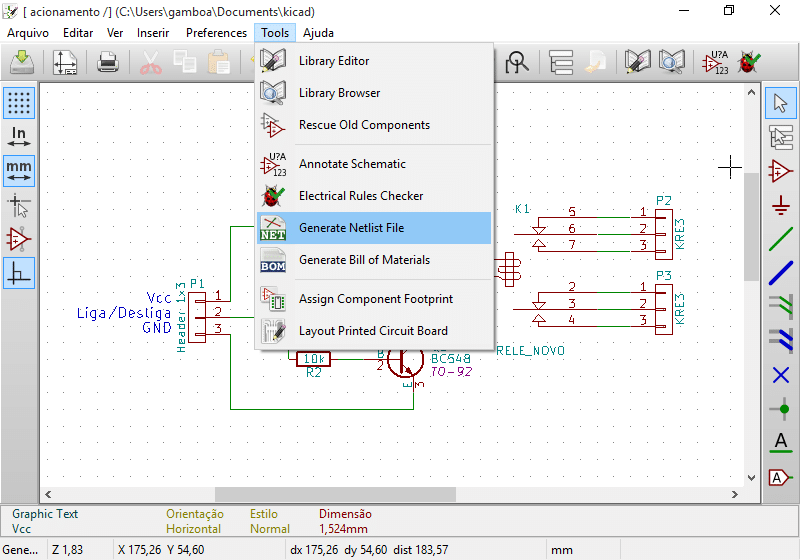Screen dimensions: 800x560
Task: Select Electrical Rules Checker menu entry
Action: (x=361, y=196)
